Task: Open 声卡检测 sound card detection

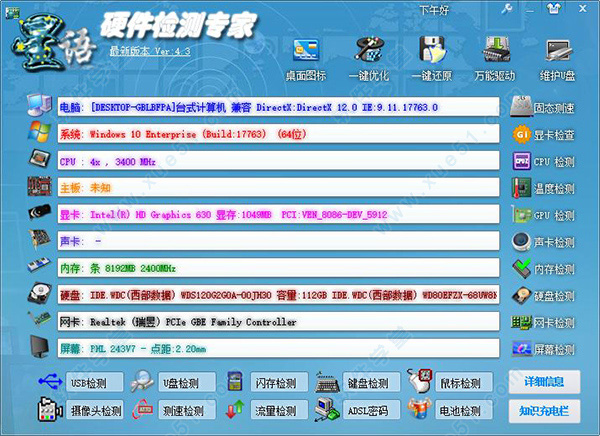Action: pos(543,242)
